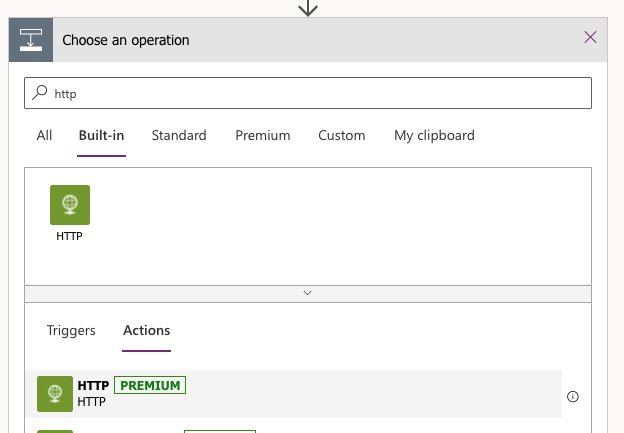
Task: Go to the Custom tab
Action: coord(342,135)
